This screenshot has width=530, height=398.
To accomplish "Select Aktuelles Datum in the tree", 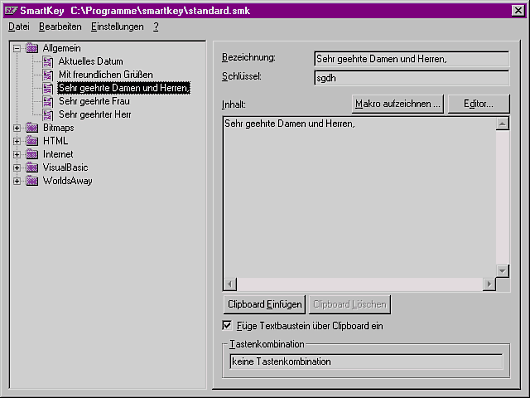I will [x=91, y=62].
